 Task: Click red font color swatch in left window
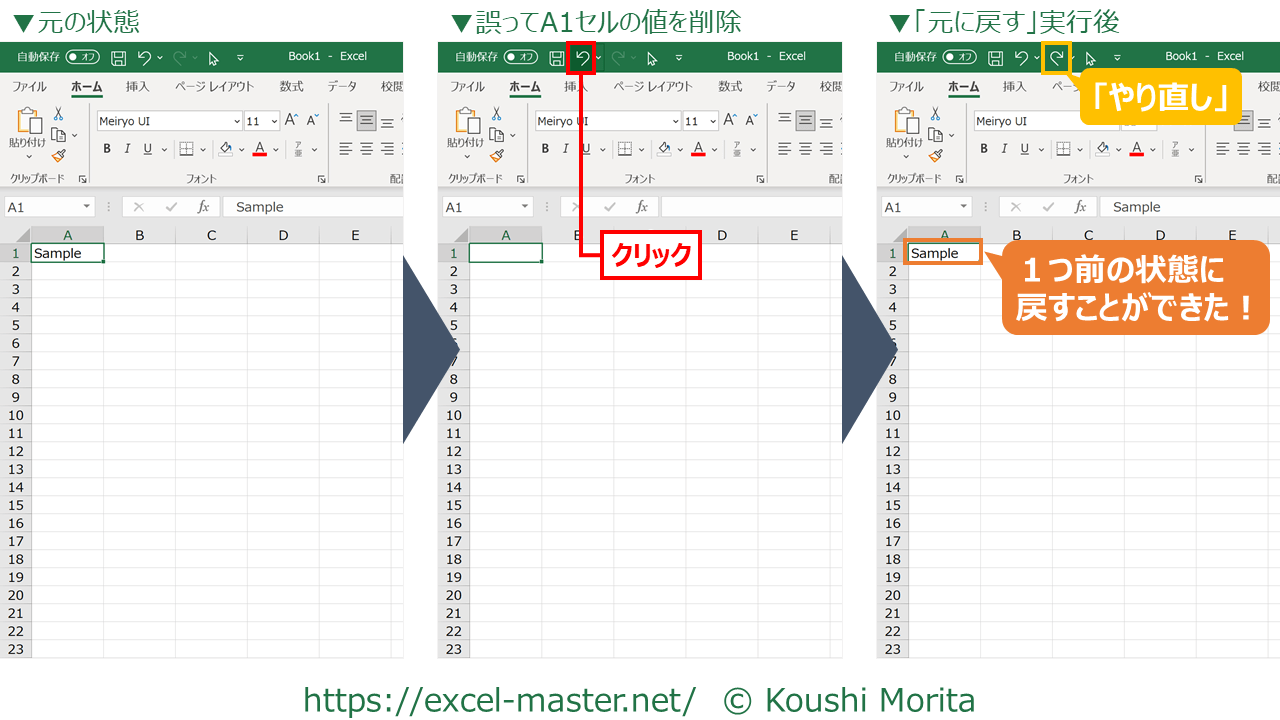point(260,150)
